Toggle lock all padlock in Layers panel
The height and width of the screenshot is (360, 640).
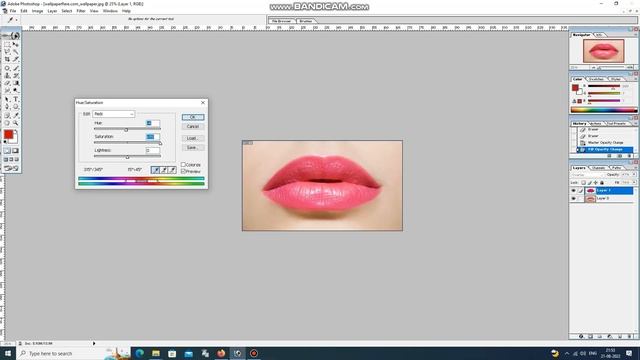pyautogui.click(x=602, y=182)
